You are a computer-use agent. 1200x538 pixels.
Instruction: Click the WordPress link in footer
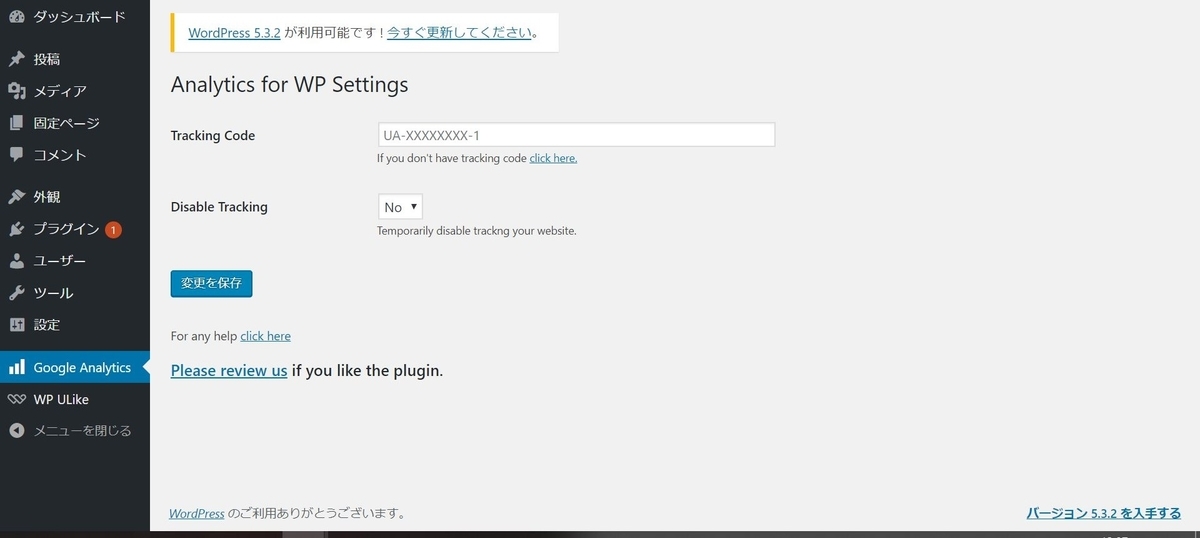pyautogui.click(x=197, y=513)
